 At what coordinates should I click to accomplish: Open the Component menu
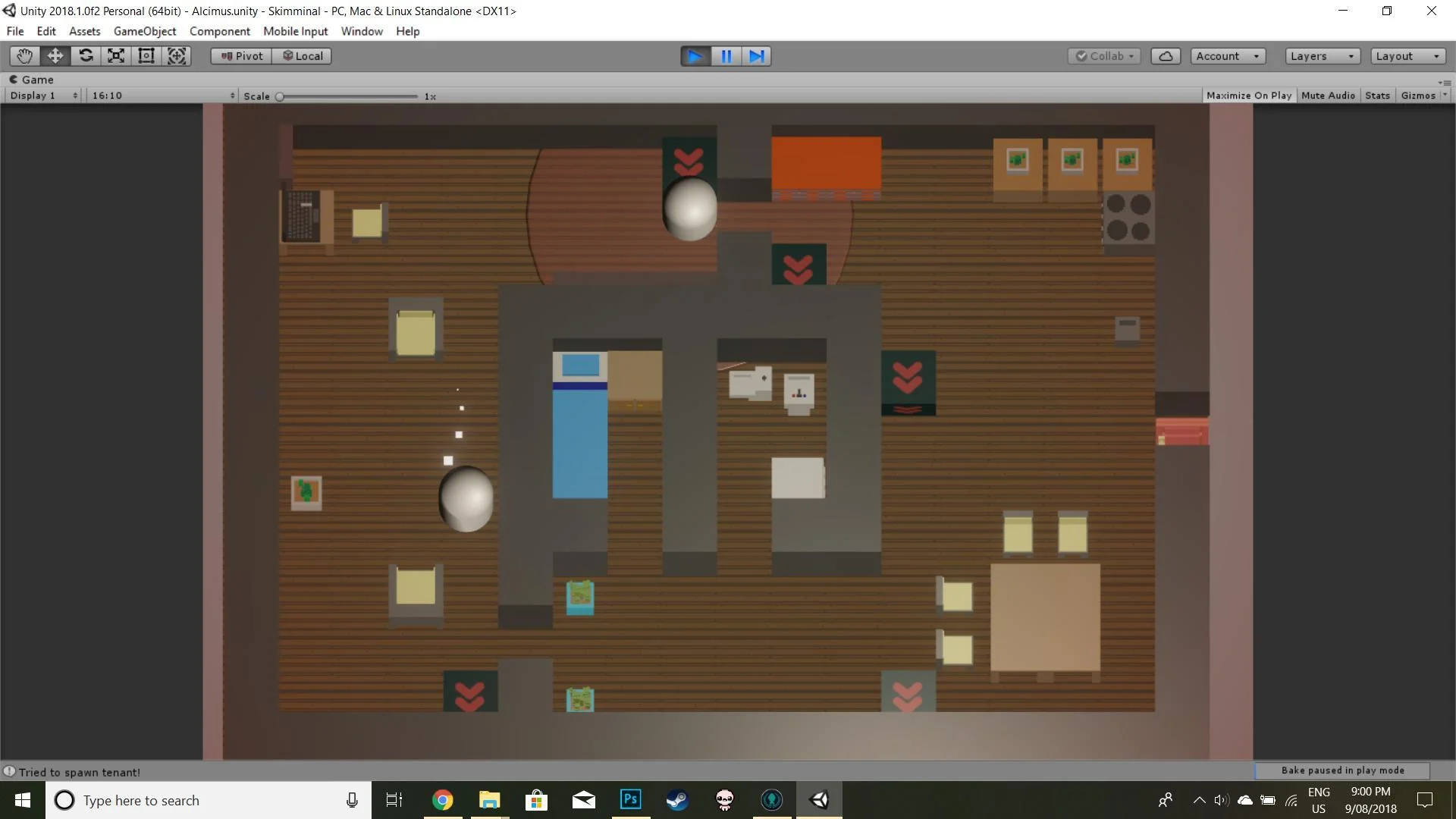click(219, 31)
